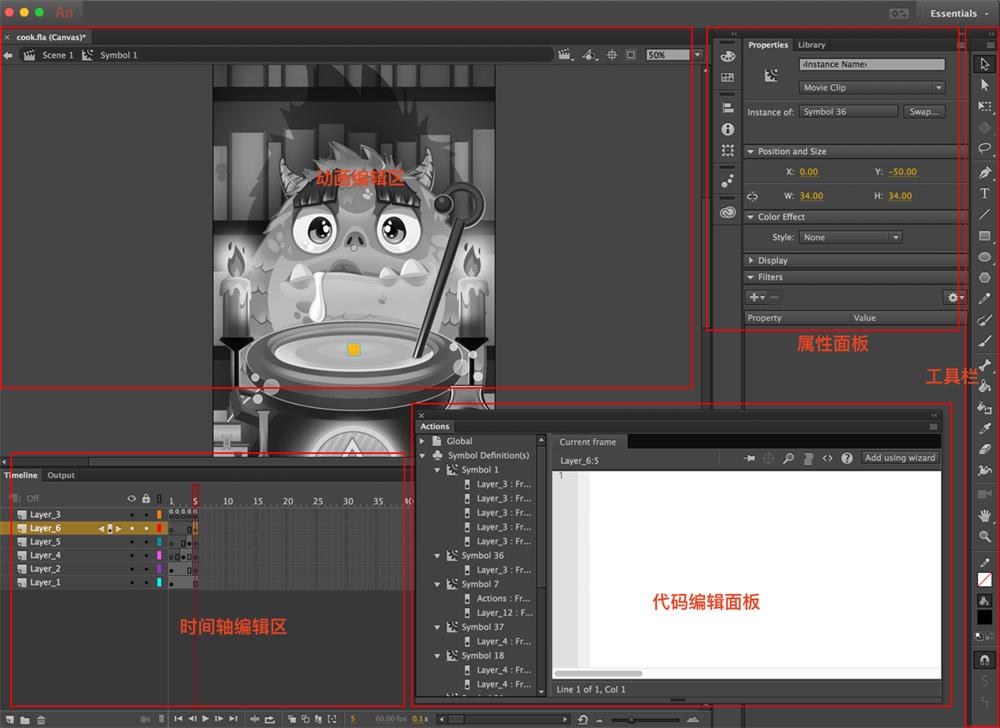Image resolution: width=1000 pixels, height=728 pixels.
Task: Select the Text tool in toolbar
Action: point(984,193)
